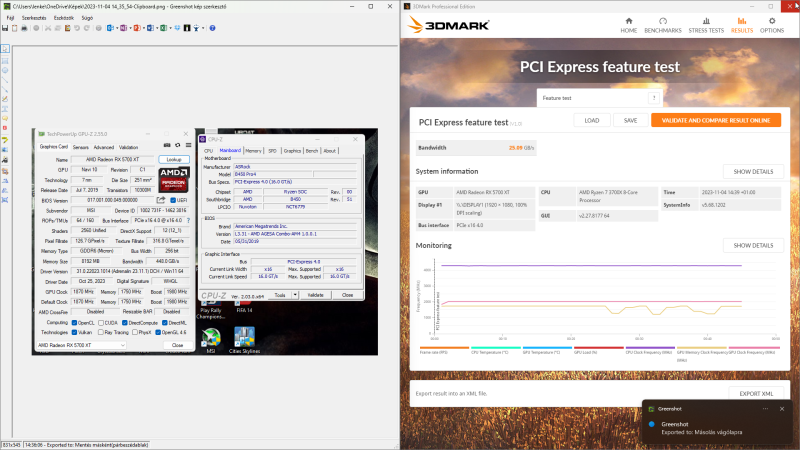
Task: Open 3DMark Options gear
Action: 772,25
